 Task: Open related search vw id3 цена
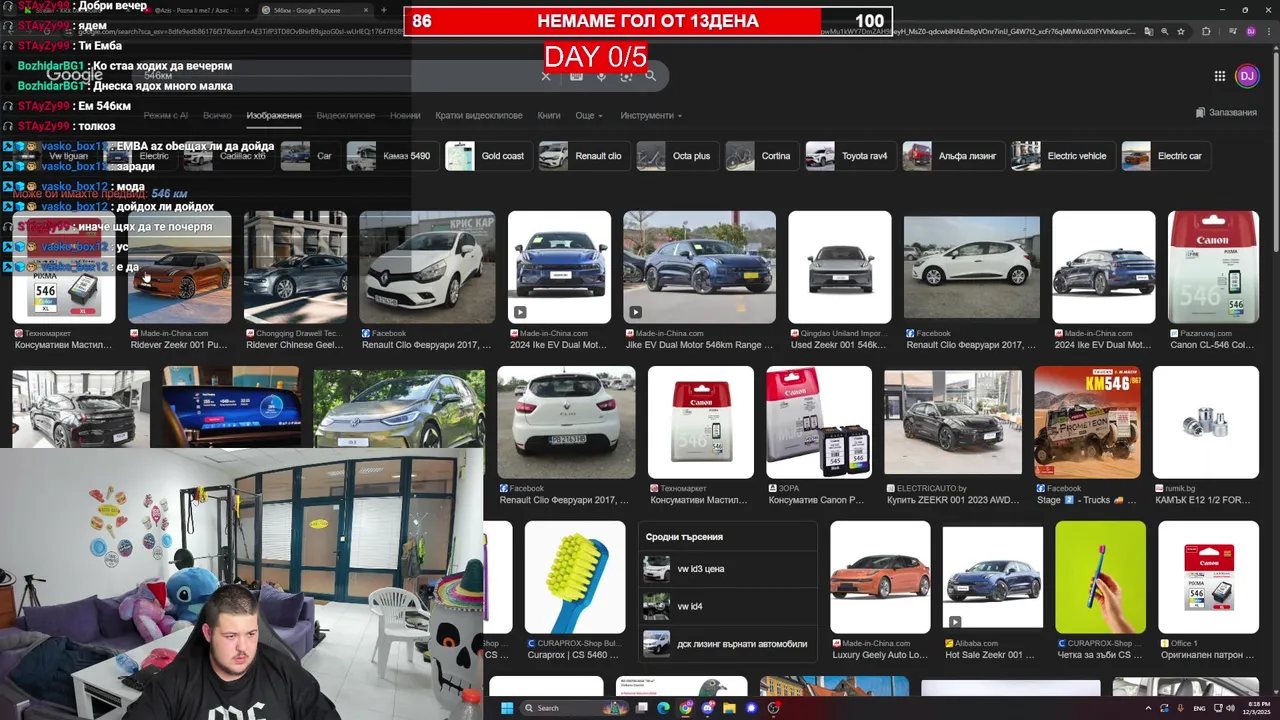click(727, 569)
